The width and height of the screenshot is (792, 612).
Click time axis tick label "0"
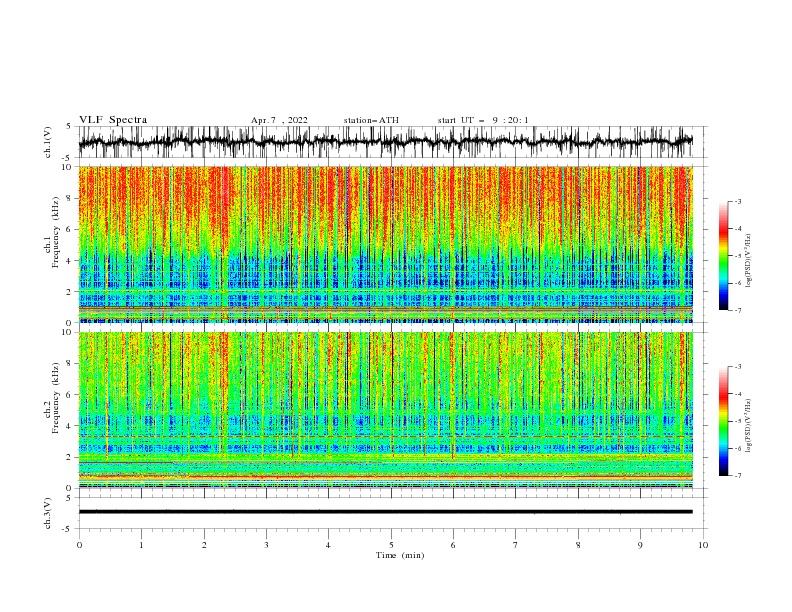point(79,545)
